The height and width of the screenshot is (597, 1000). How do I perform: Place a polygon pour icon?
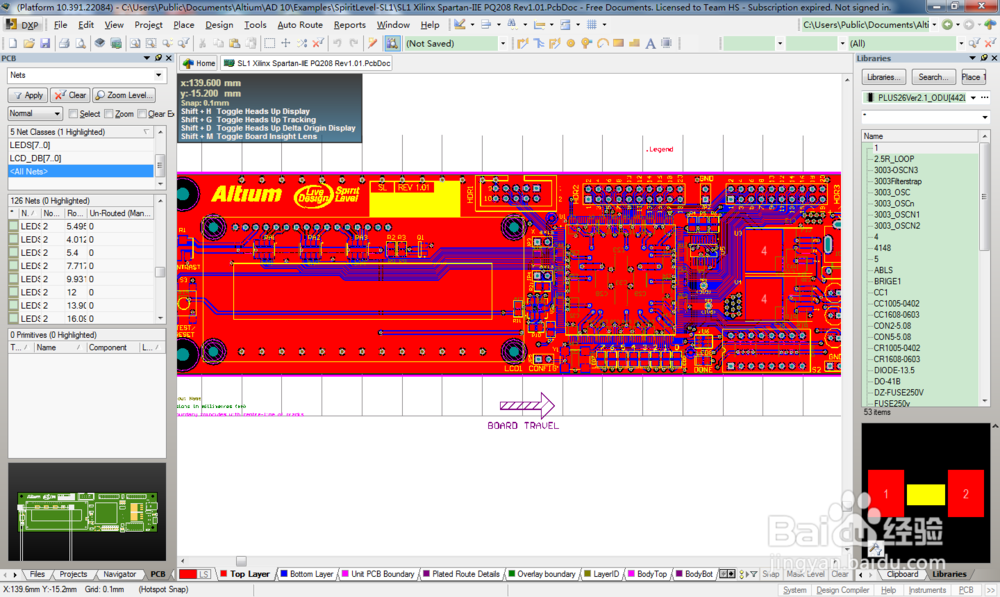(x=635, y=43)
